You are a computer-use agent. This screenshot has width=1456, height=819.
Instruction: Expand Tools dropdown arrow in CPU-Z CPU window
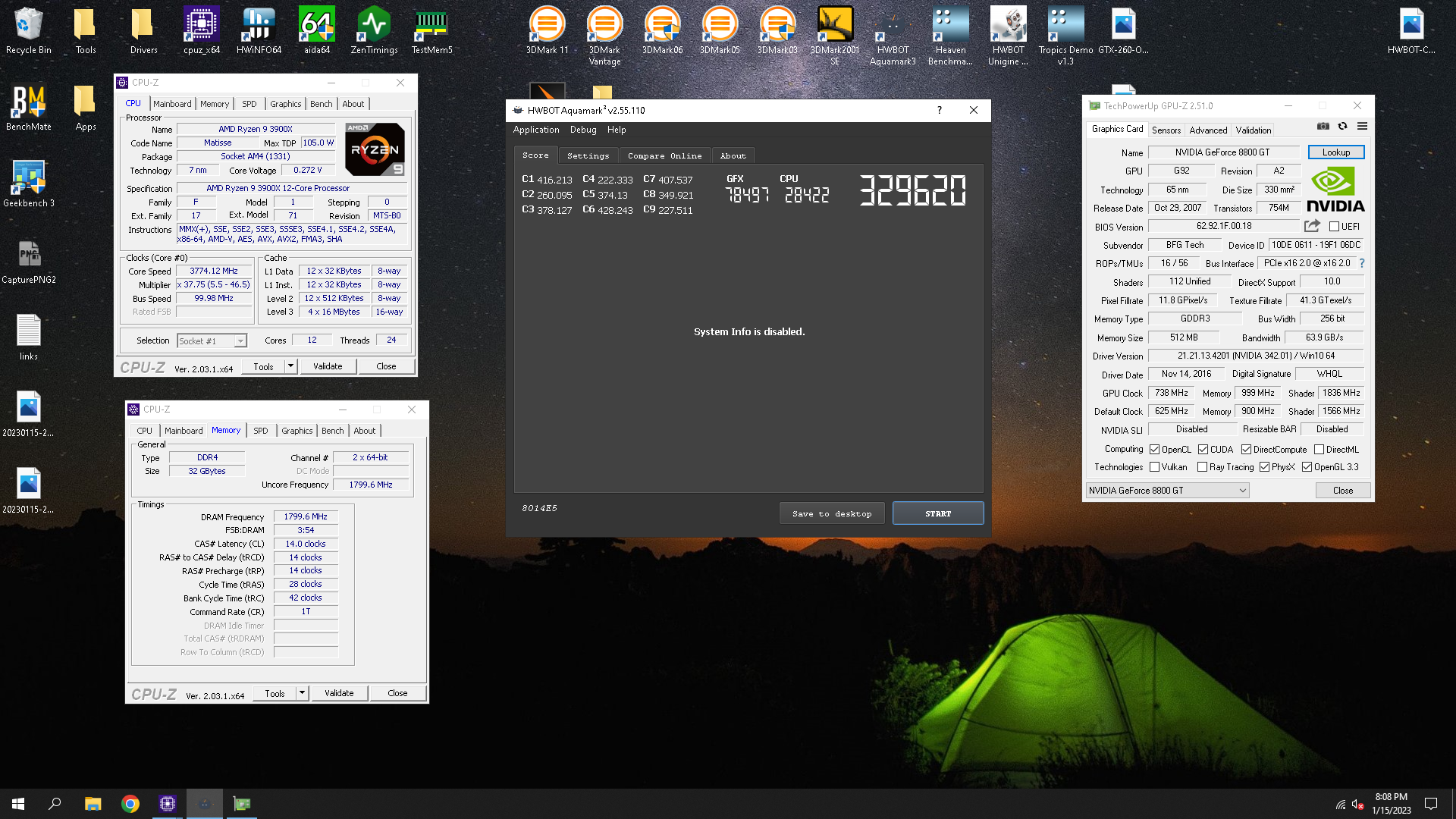[290, 366]
